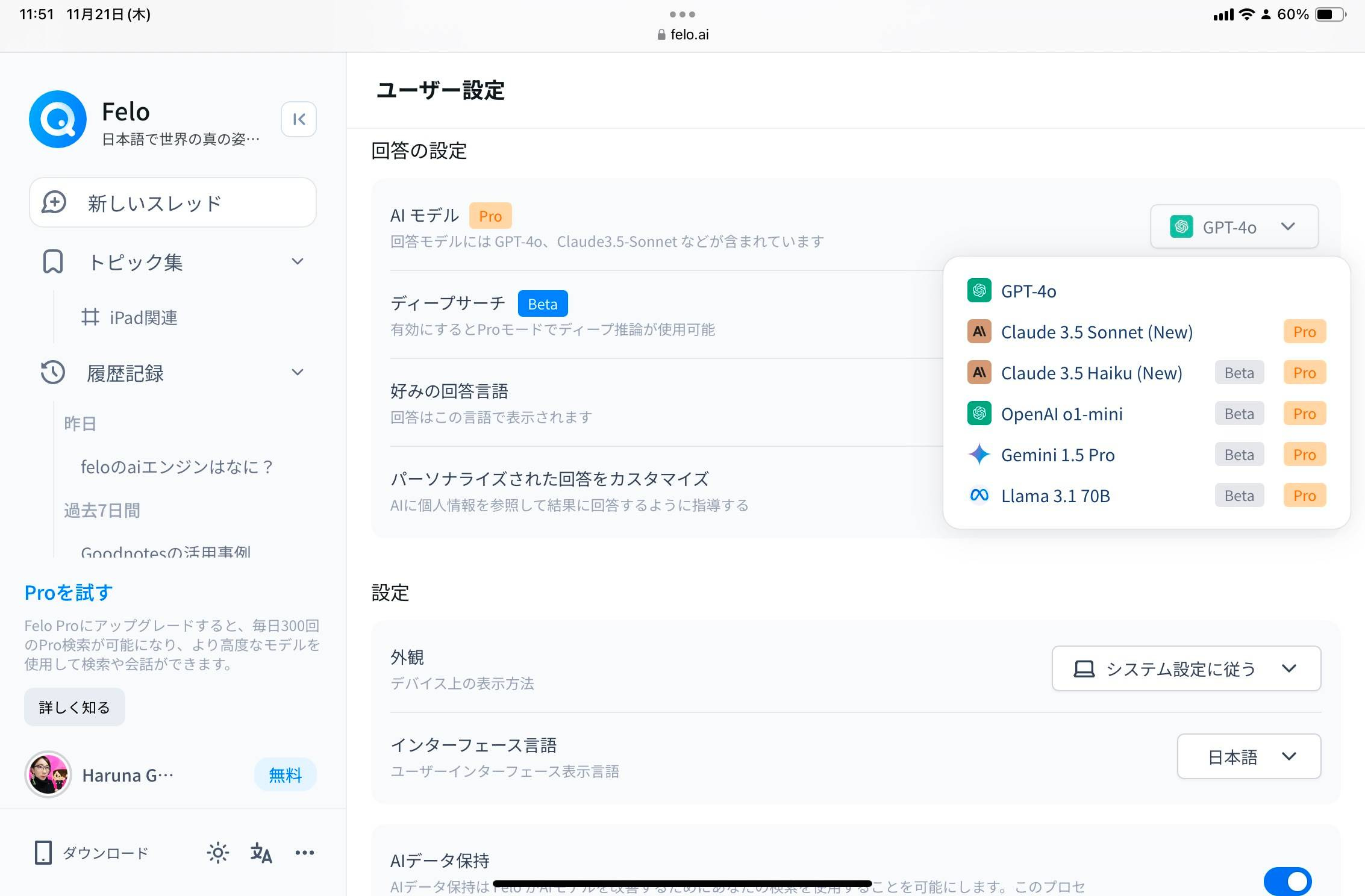This screenshot has width=1365, height=896.
Task: Select Llama 3.1 70B model option
Action: 1055,496
